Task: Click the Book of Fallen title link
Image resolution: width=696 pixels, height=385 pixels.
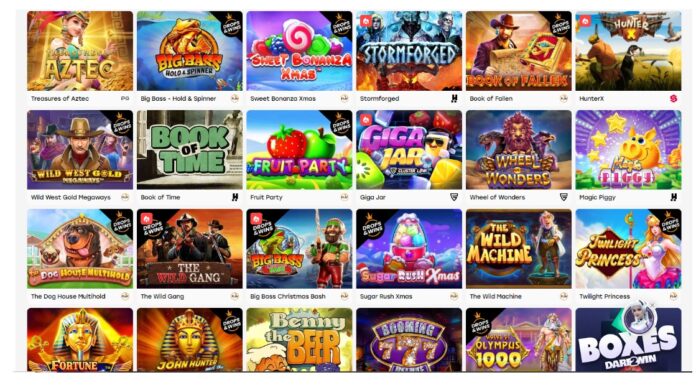Action: pos(491,99)
